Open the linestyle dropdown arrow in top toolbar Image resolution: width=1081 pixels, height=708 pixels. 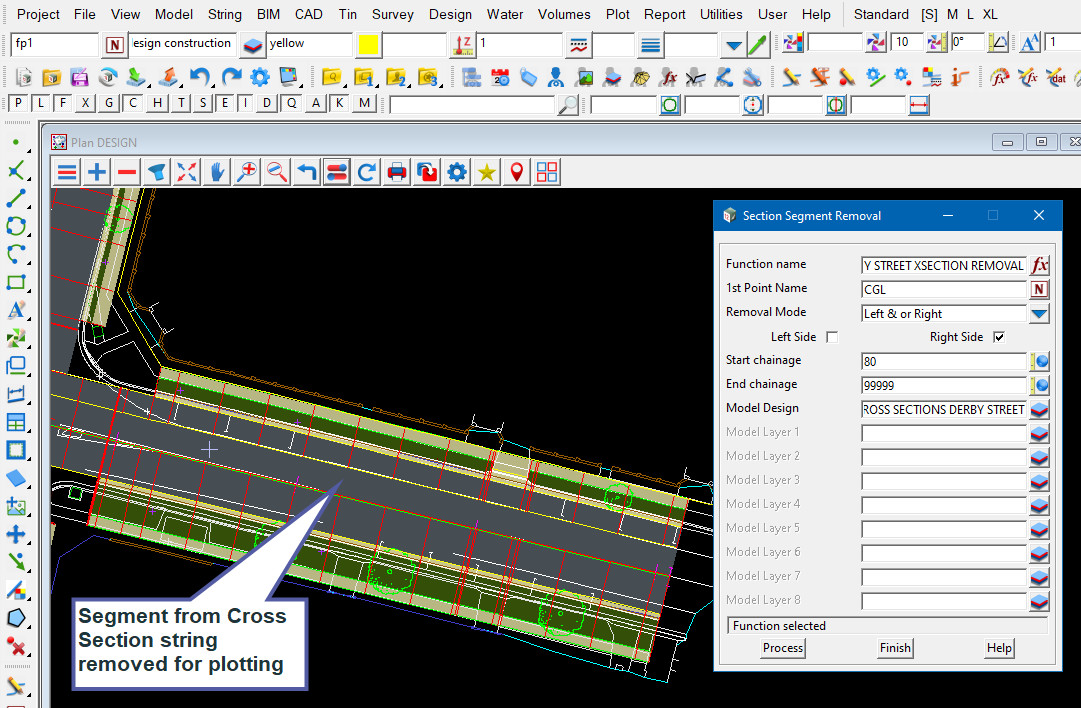[x=734, y=45]
